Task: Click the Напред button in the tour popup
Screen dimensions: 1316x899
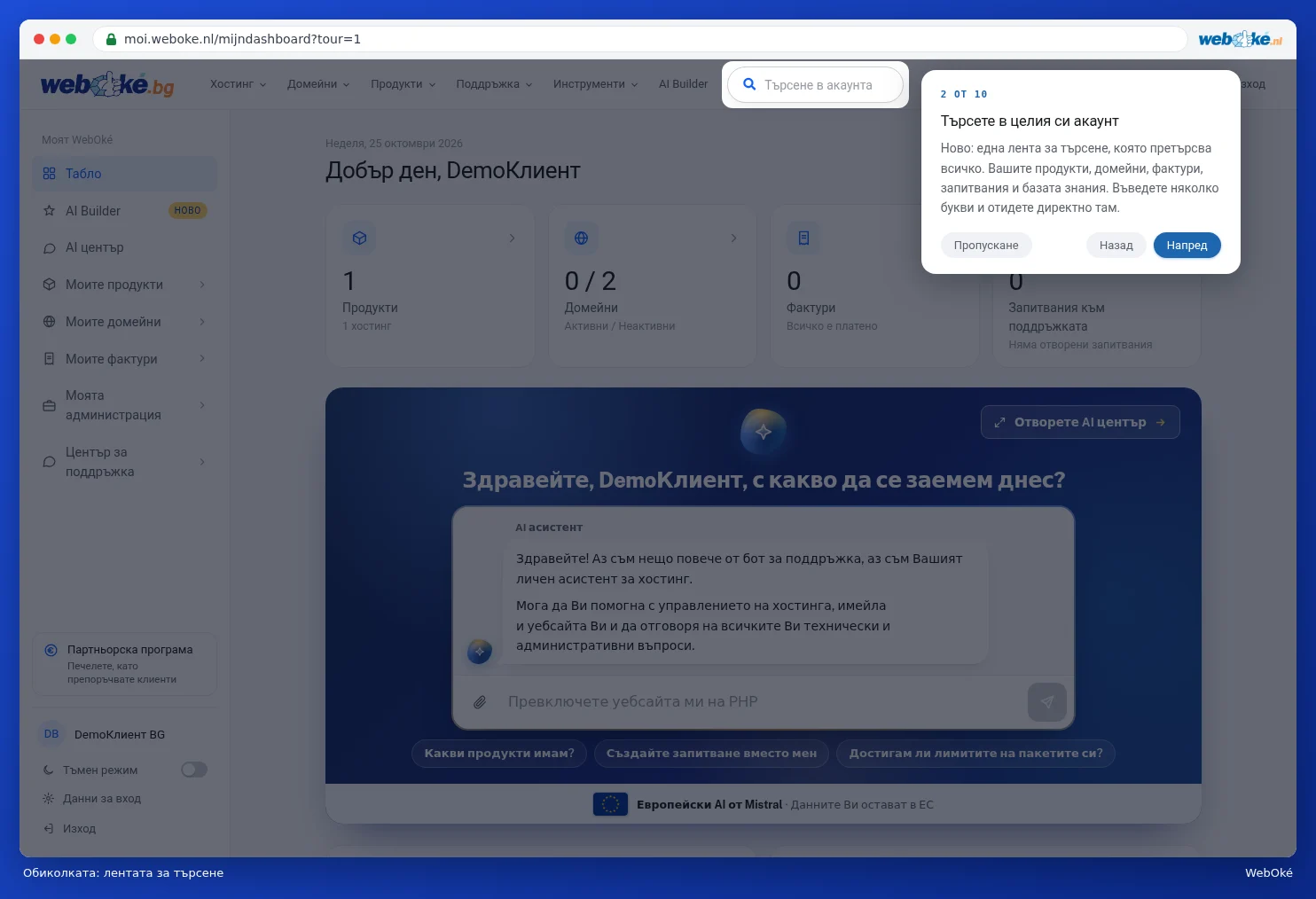Action: click(1187, 246)
